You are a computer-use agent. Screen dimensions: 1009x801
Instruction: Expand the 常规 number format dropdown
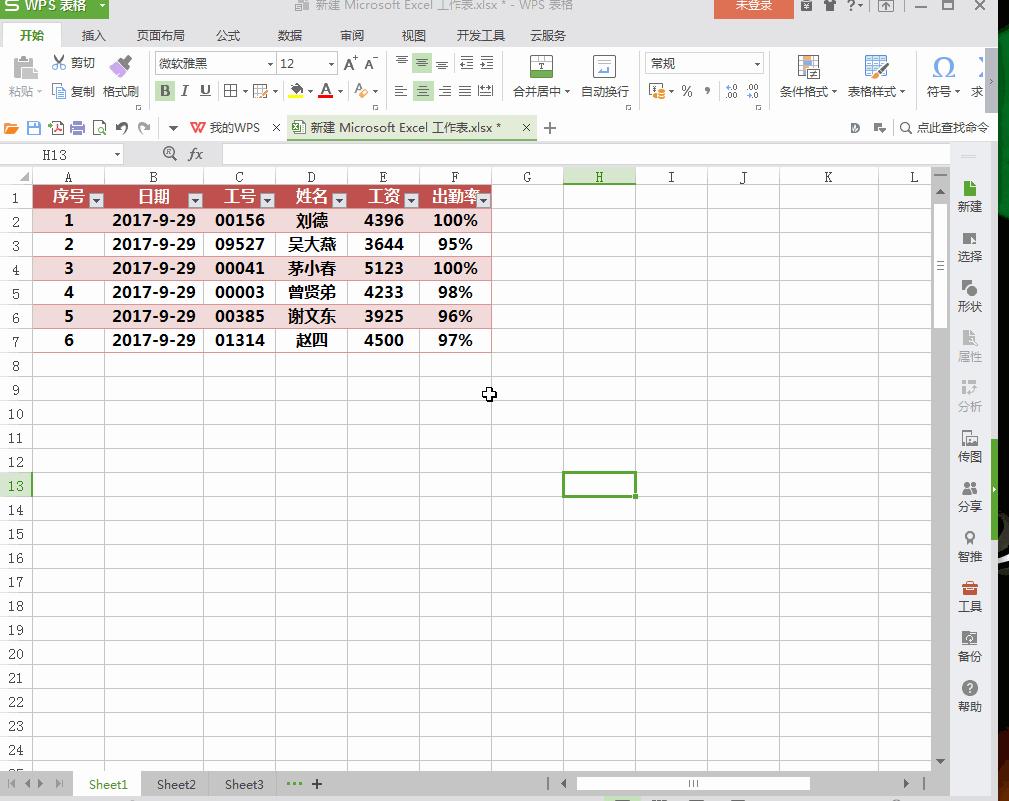[x=757, y=64]
